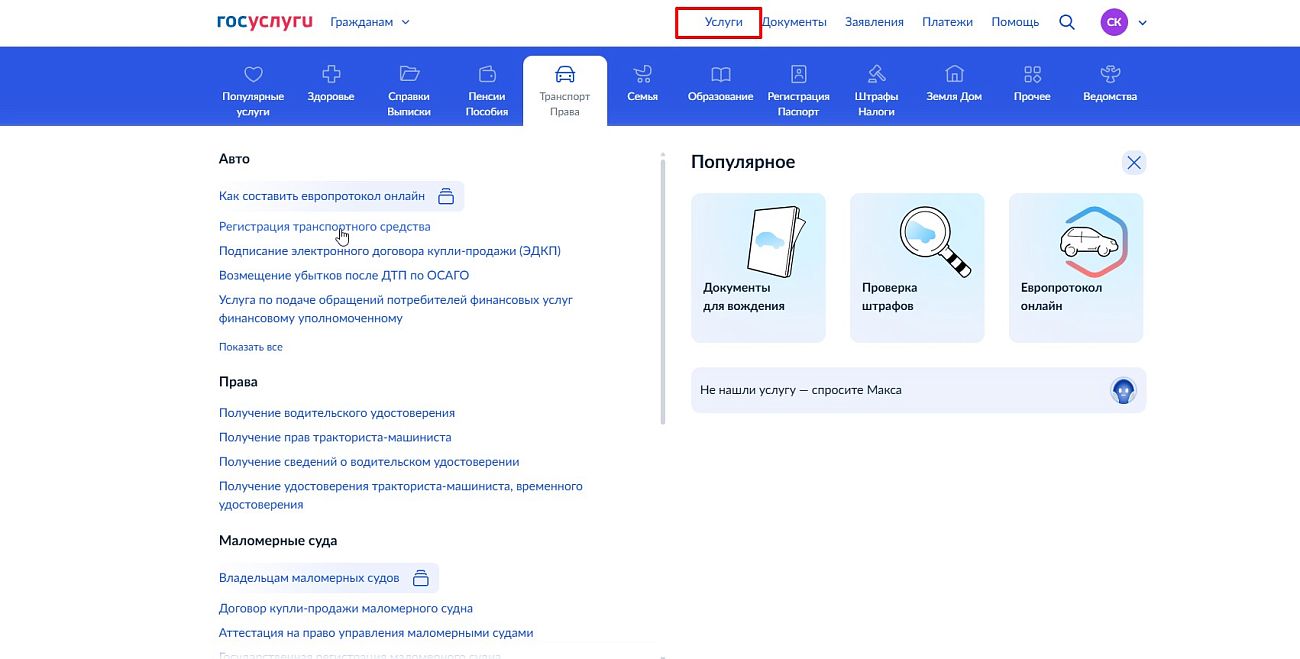1300x659 pixels.
Task: Open the Land and House icon
Action: pos(955,74)
